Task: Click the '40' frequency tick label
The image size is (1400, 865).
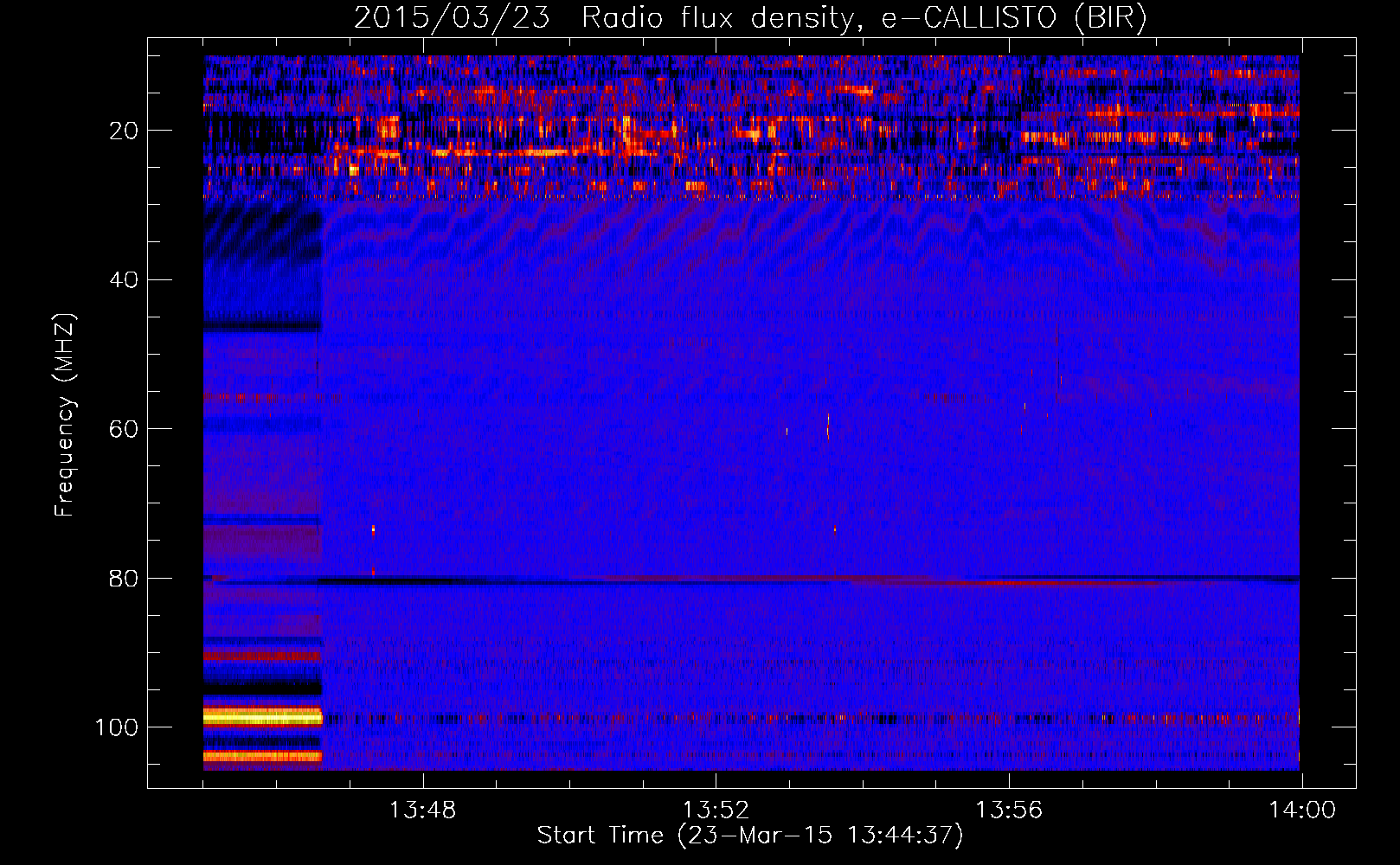Action: pos(124,280)
